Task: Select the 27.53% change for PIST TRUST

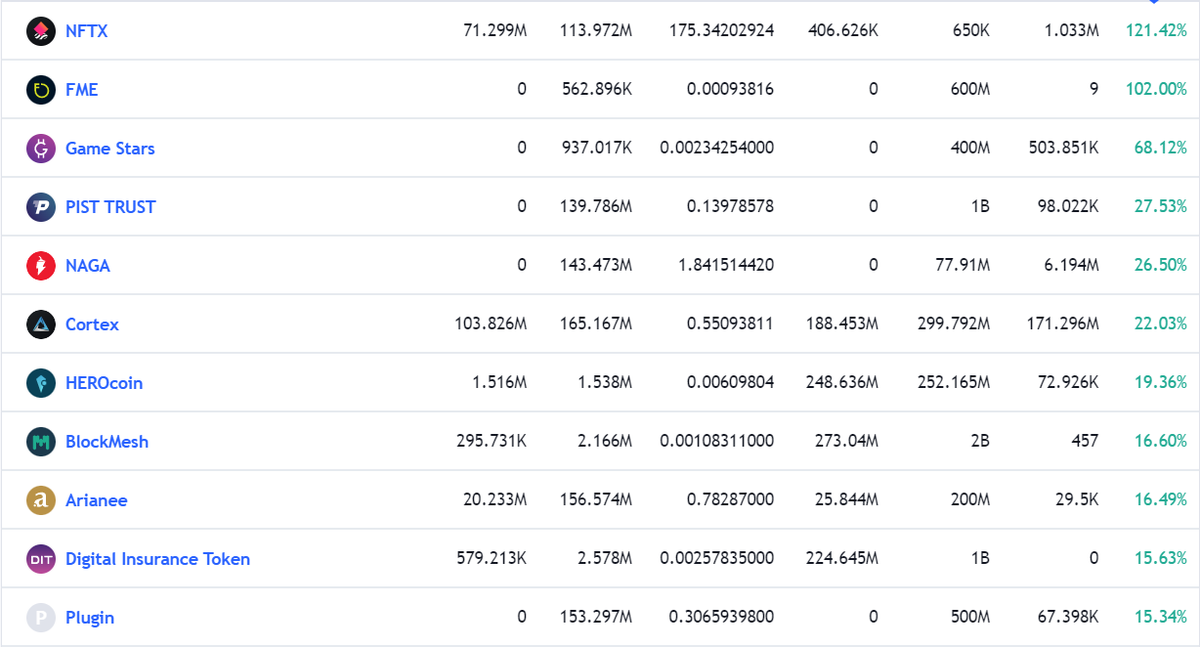Action: [x=1161, y=207]
